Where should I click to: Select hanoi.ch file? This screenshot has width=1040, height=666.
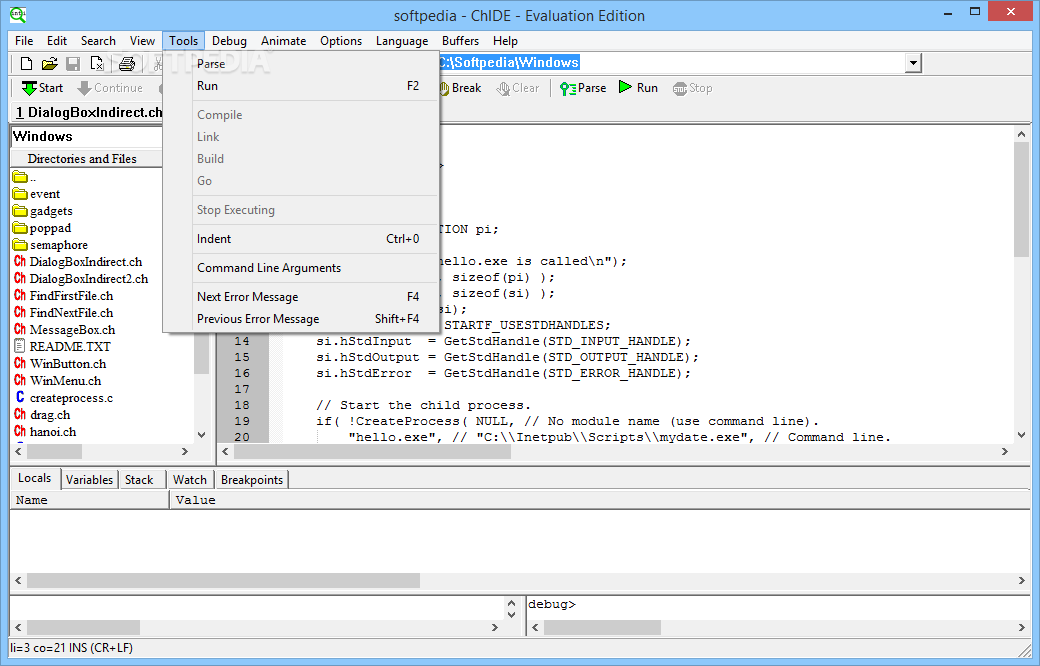point(44,432)
